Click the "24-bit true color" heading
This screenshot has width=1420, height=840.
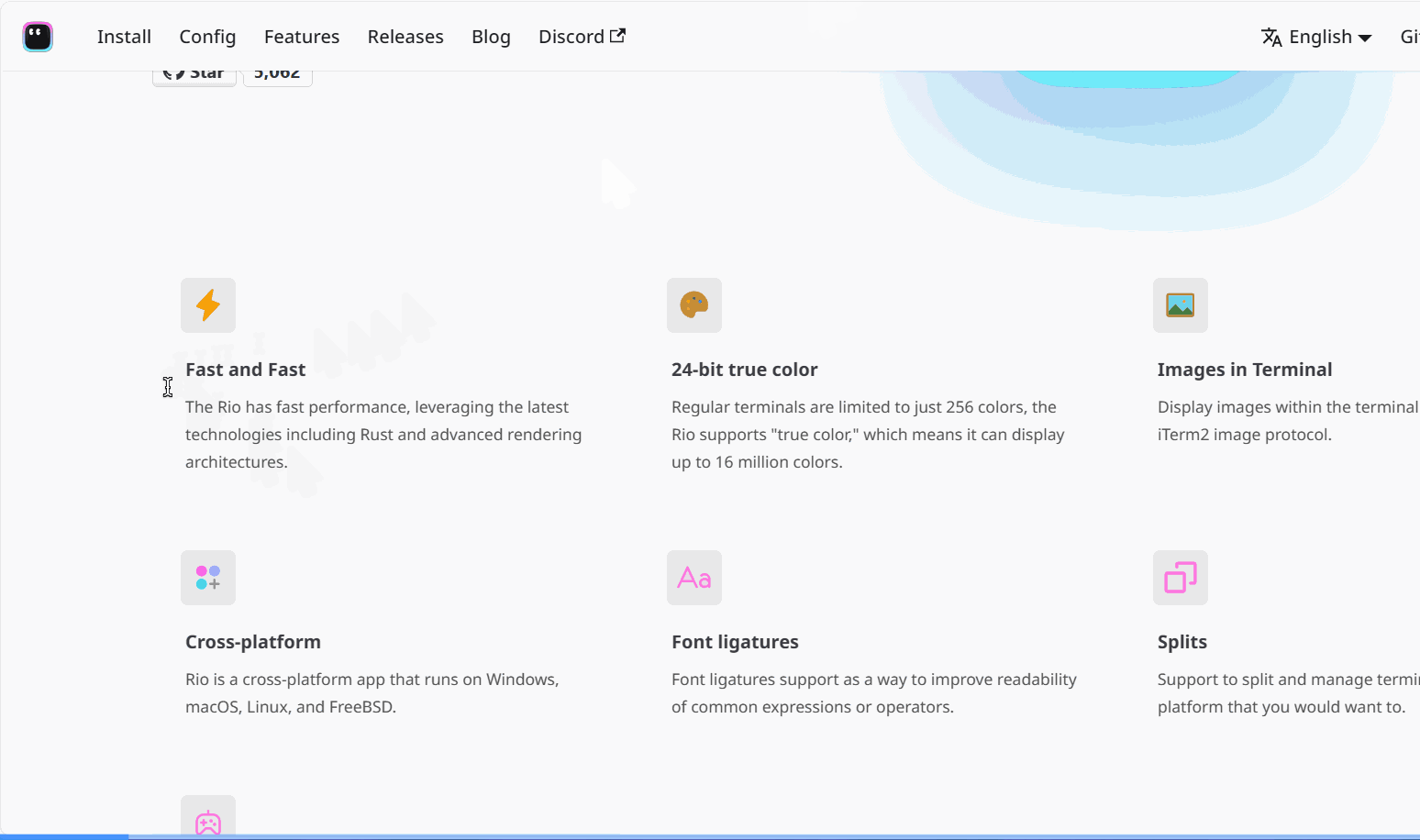tap(744, 370)
